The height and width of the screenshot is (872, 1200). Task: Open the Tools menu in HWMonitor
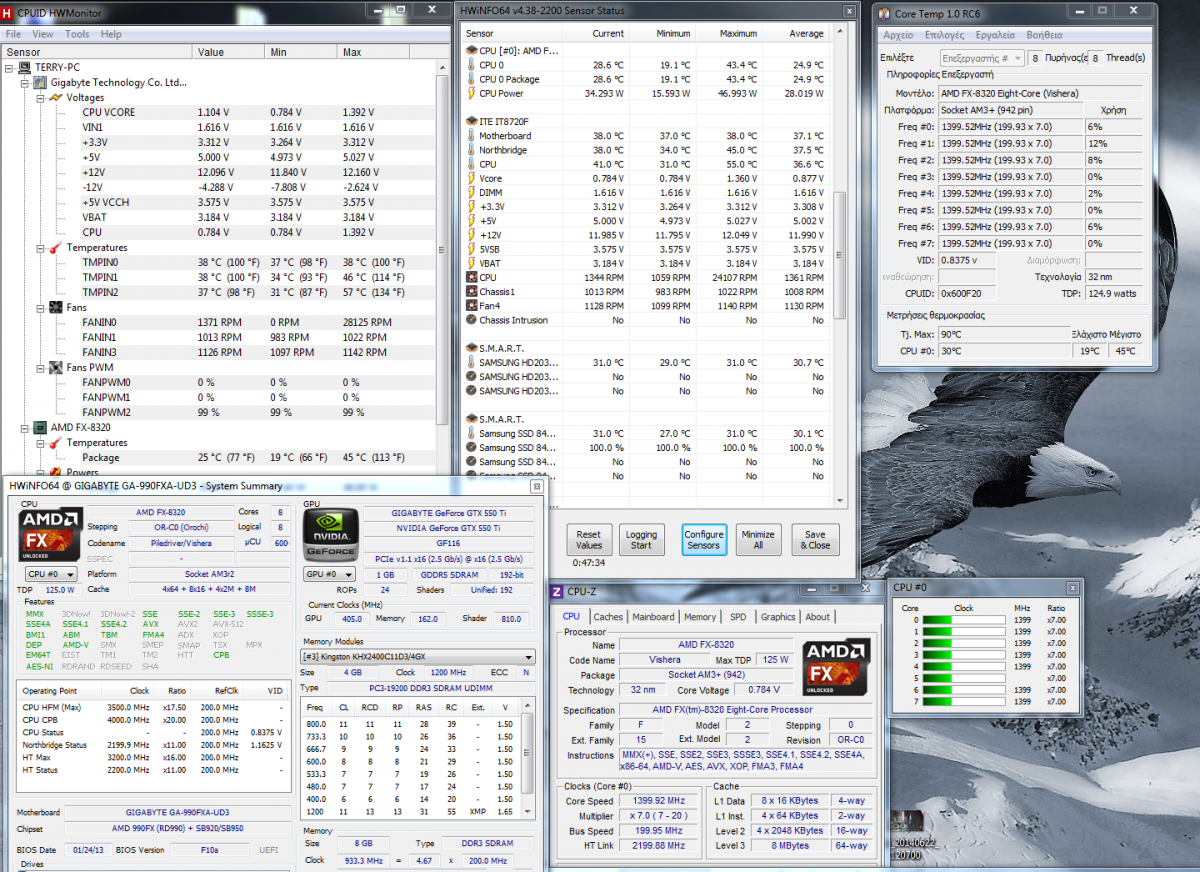pos(77,34)
